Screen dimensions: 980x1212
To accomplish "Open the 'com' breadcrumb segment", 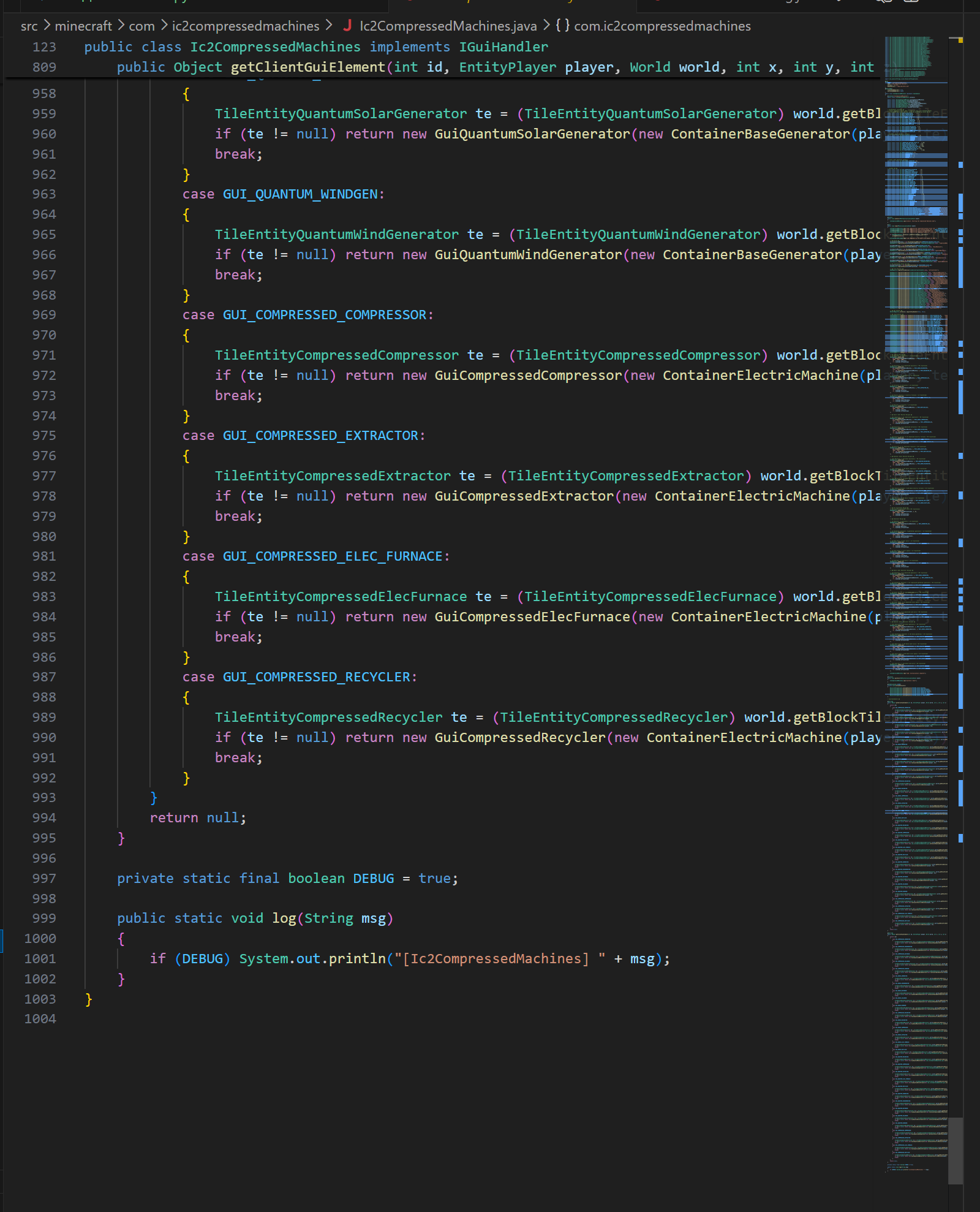I will [x=141, y=26].
